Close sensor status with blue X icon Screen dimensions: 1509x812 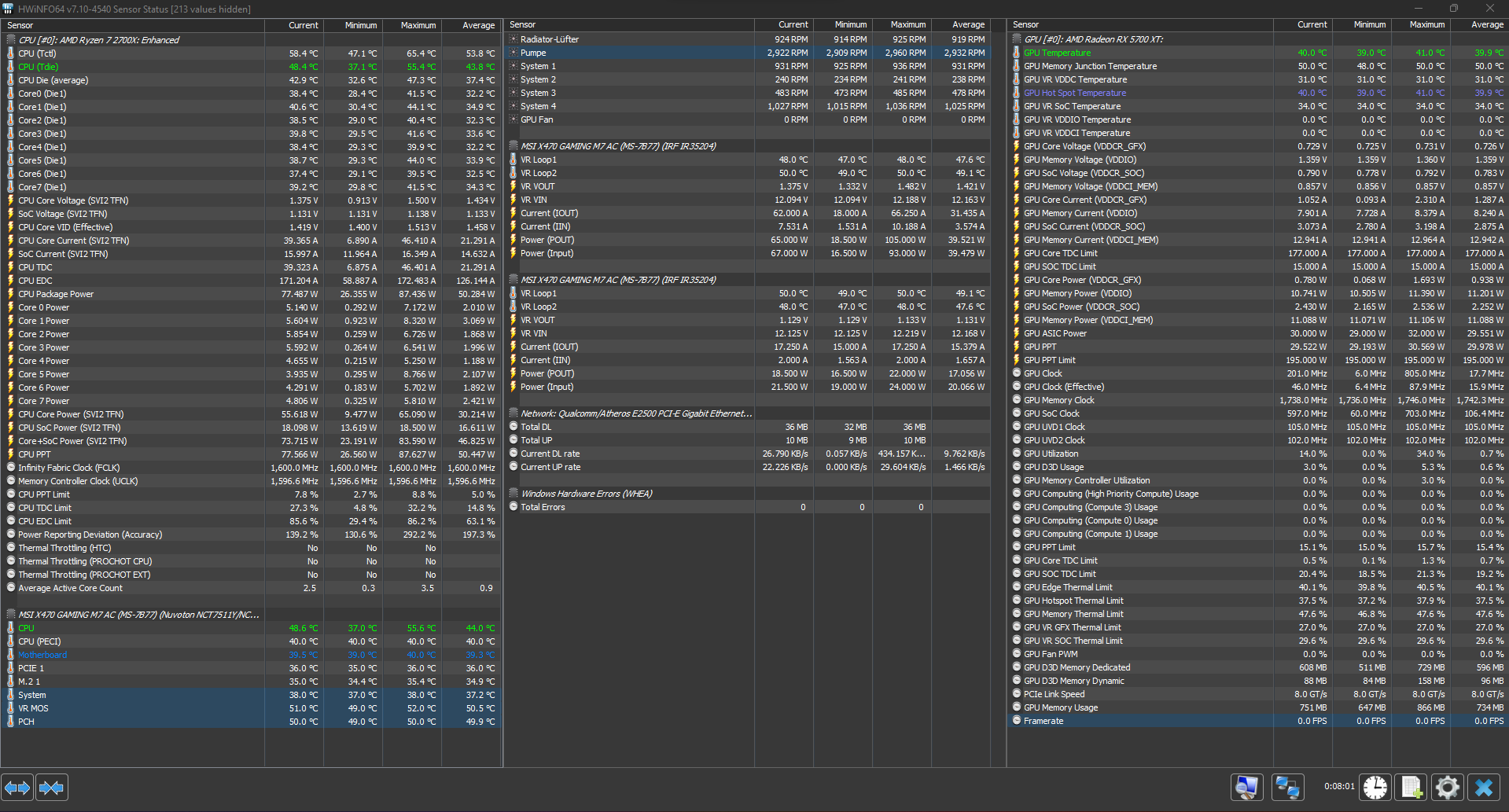tap(1484, 787)
